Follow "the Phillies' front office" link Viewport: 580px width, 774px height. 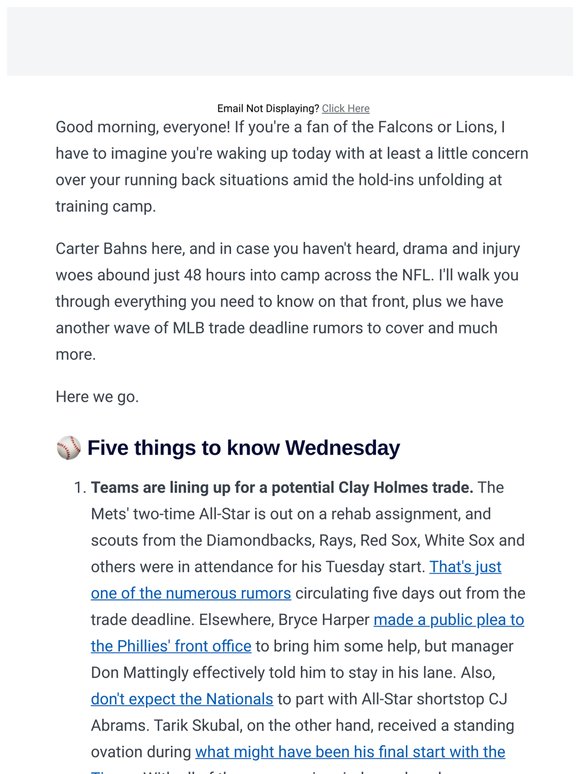(171, 646)
